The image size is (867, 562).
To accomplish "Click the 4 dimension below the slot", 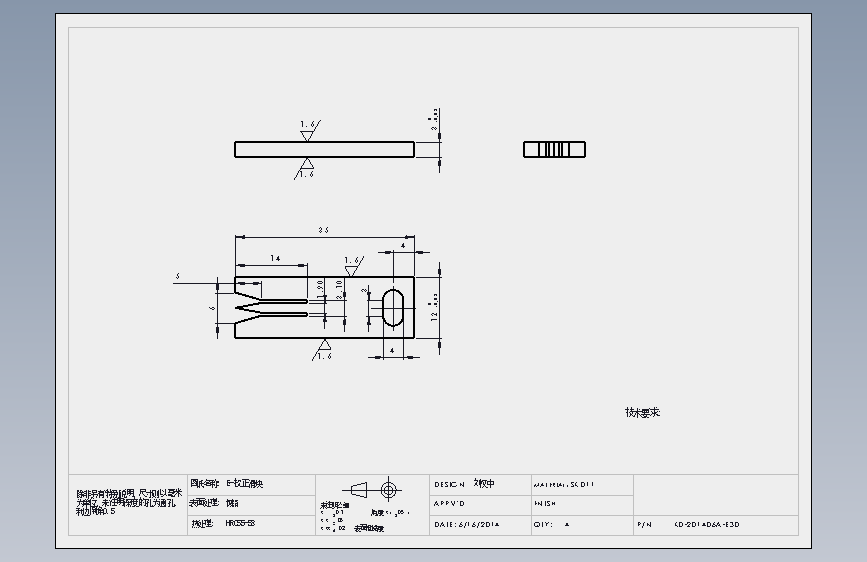I will click(392, 351).
